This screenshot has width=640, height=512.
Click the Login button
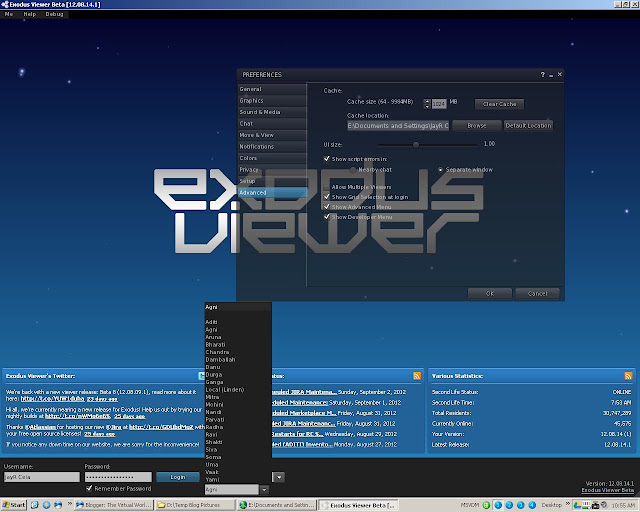178,477
